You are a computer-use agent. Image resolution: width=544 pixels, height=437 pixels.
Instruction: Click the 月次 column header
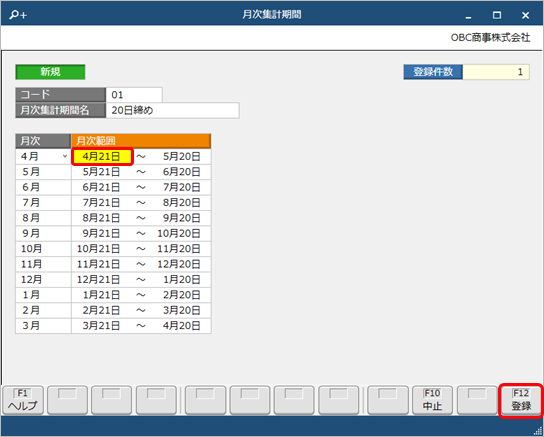43,141
